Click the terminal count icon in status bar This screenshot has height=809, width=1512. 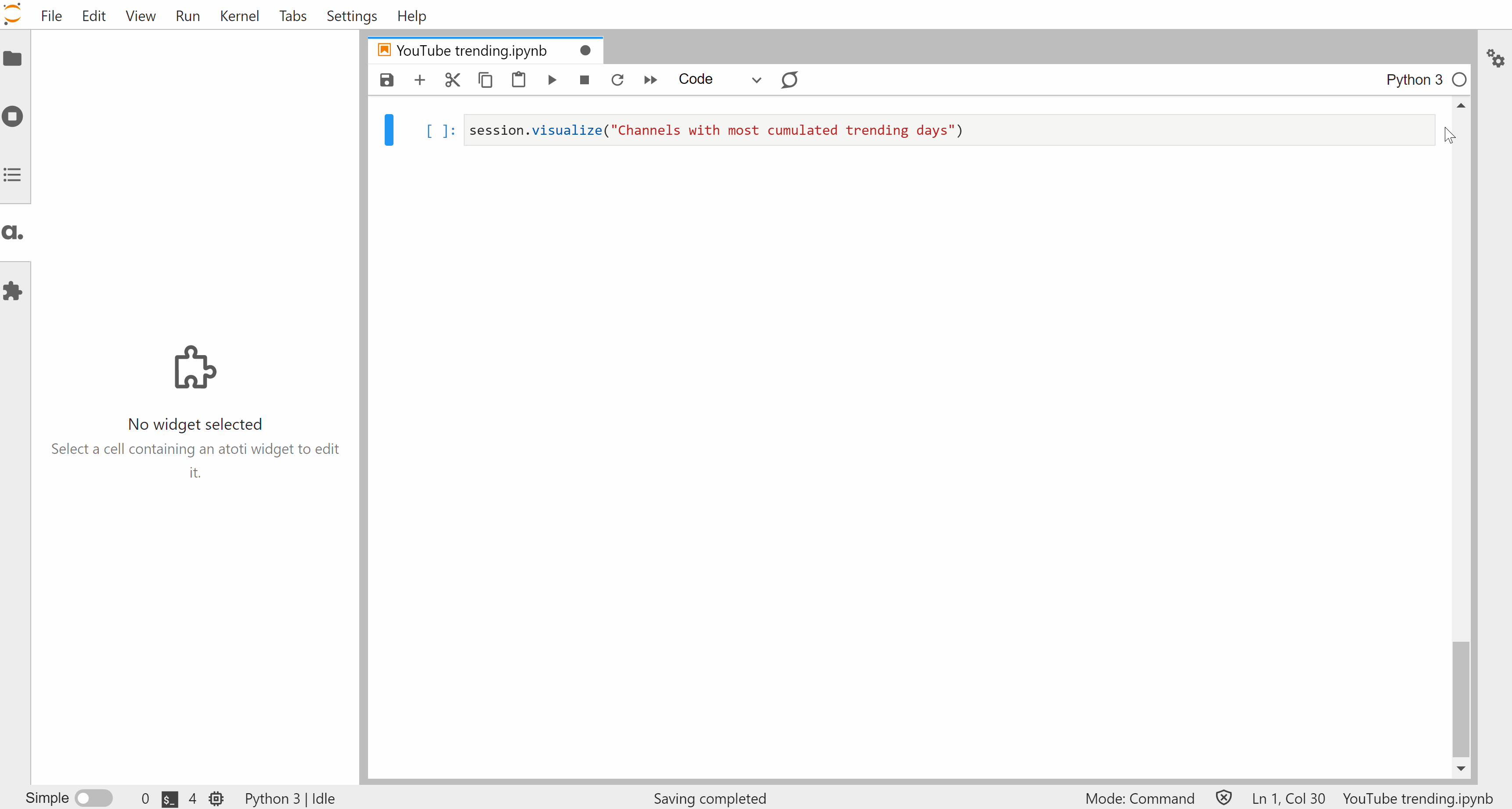click(x=170, y=799)
